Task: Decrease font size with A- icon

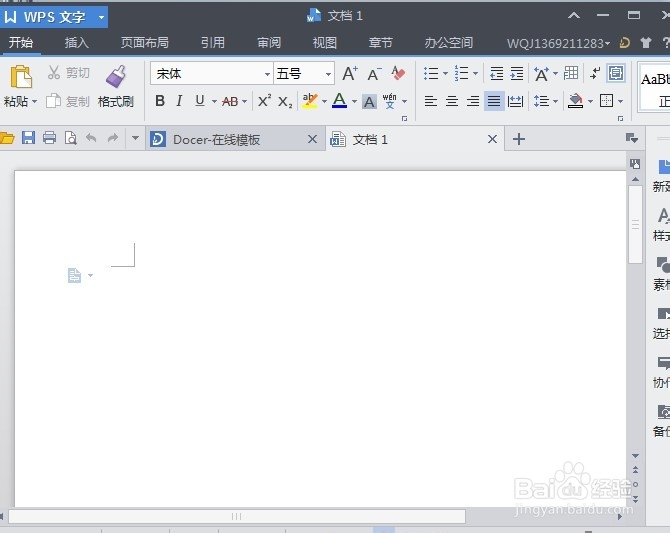Action: click(374, 74)
